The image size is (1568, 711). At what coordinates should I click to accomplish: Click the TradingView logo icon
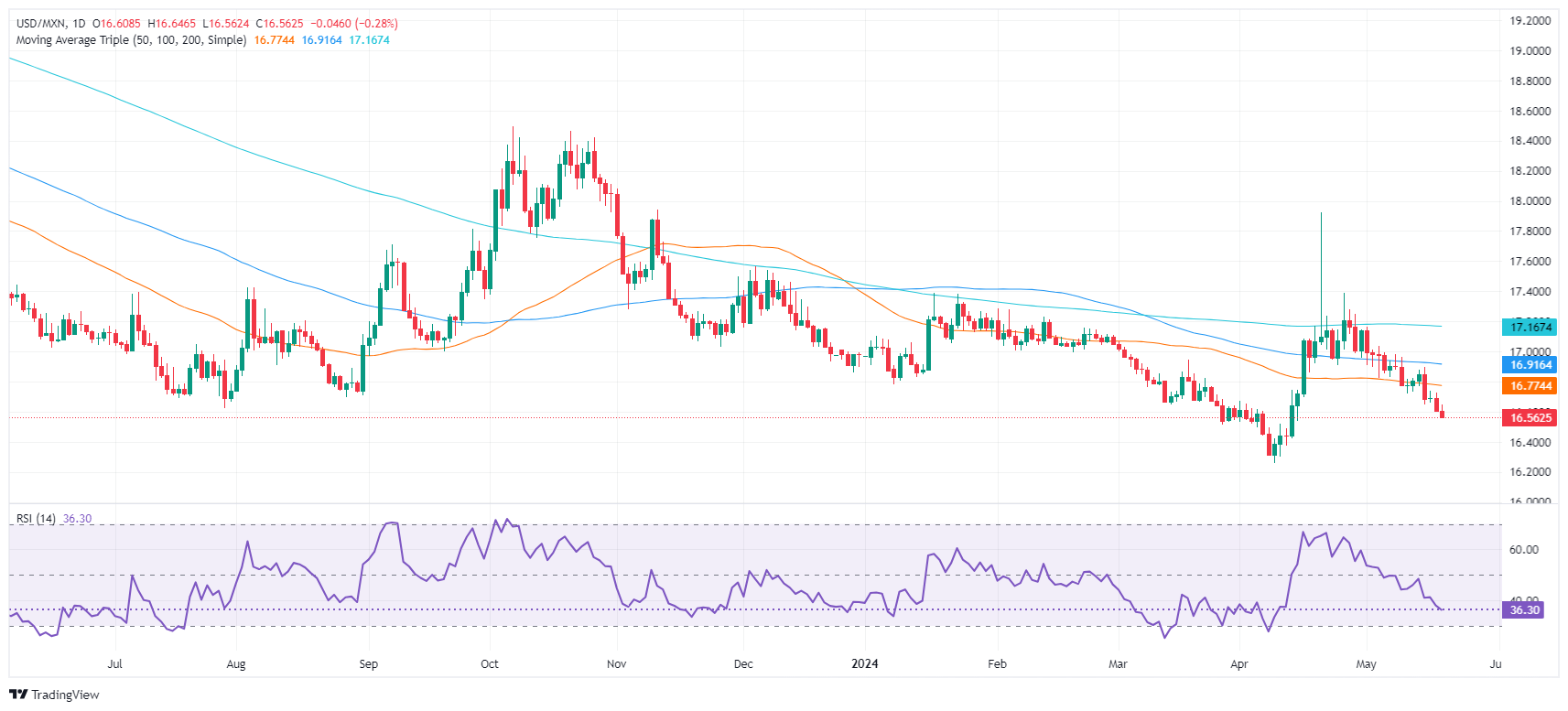[x=18, y=695]
